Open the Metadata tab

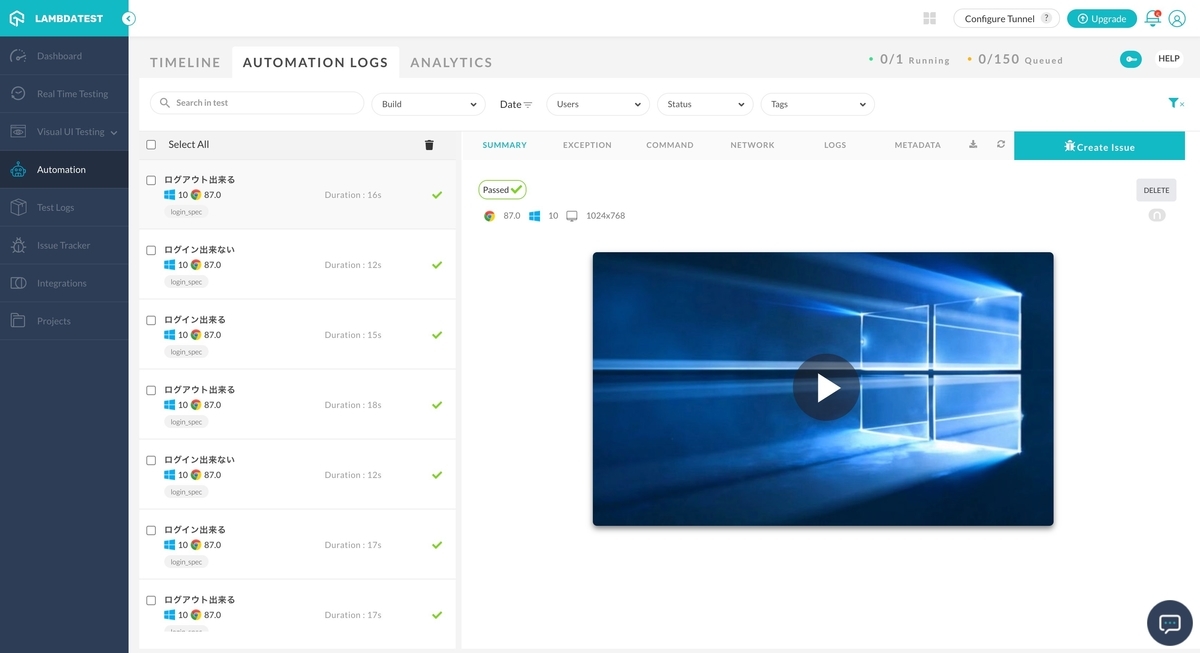coord(917,145)
